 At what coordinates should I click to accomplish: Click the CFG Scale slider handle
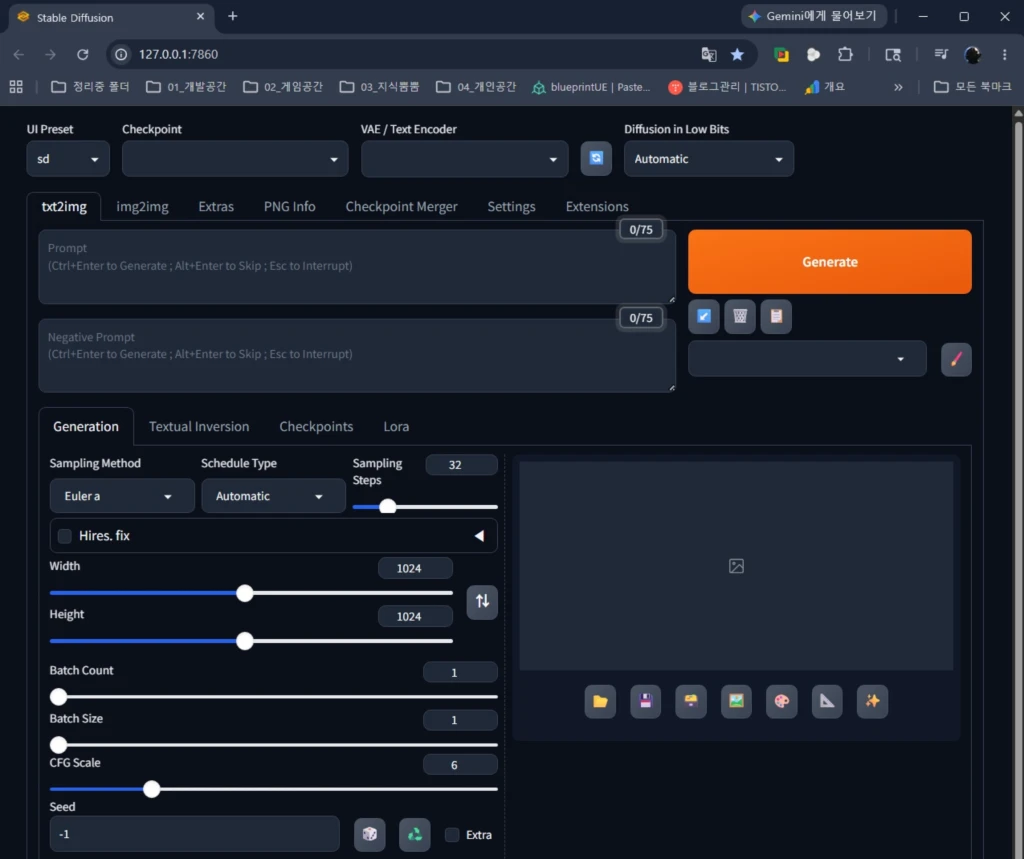[152, 789]
